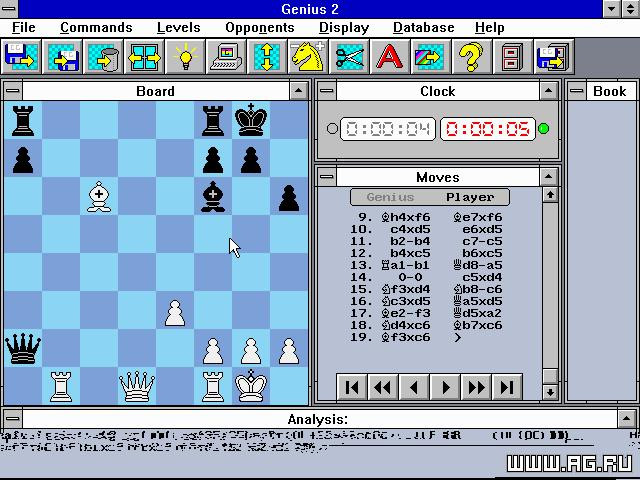The image size is (640, 480).
Task: Open the Display menu
Action: tap(344, 28)
